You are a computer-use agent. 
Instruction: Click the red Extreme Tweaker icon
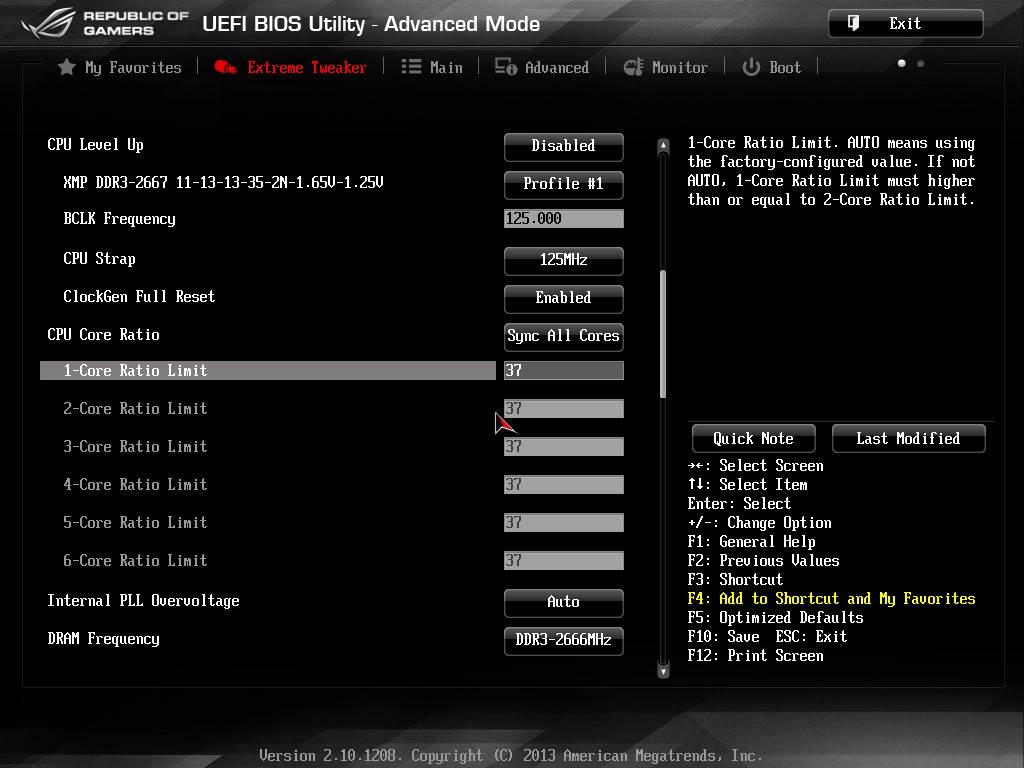point(225,67)
